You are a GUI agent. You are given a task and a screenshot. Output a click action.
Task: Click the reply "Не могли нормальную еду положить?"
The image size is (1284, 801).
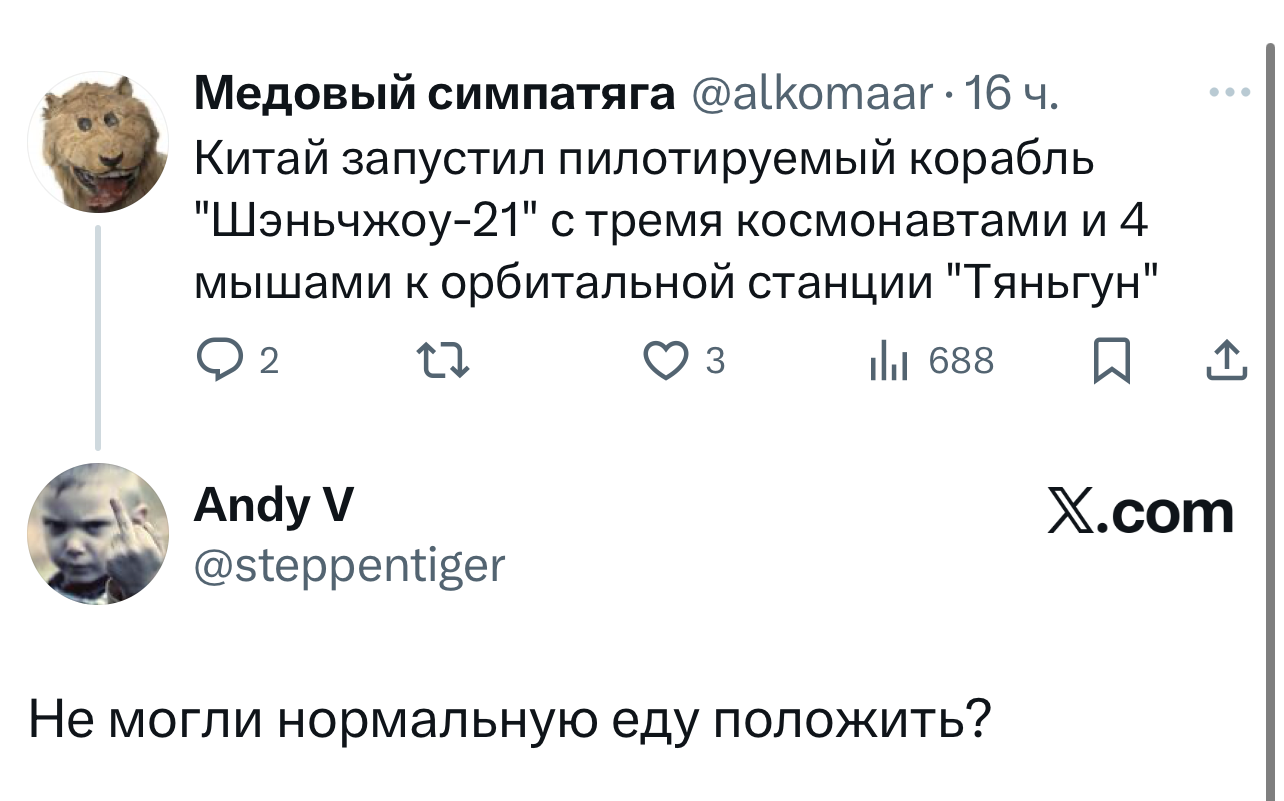click(510, 717)
